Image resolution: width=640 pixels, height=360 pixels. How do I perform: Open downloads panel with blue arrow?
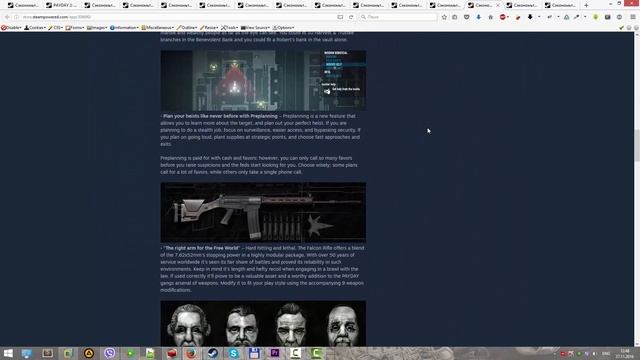point(478,17)
